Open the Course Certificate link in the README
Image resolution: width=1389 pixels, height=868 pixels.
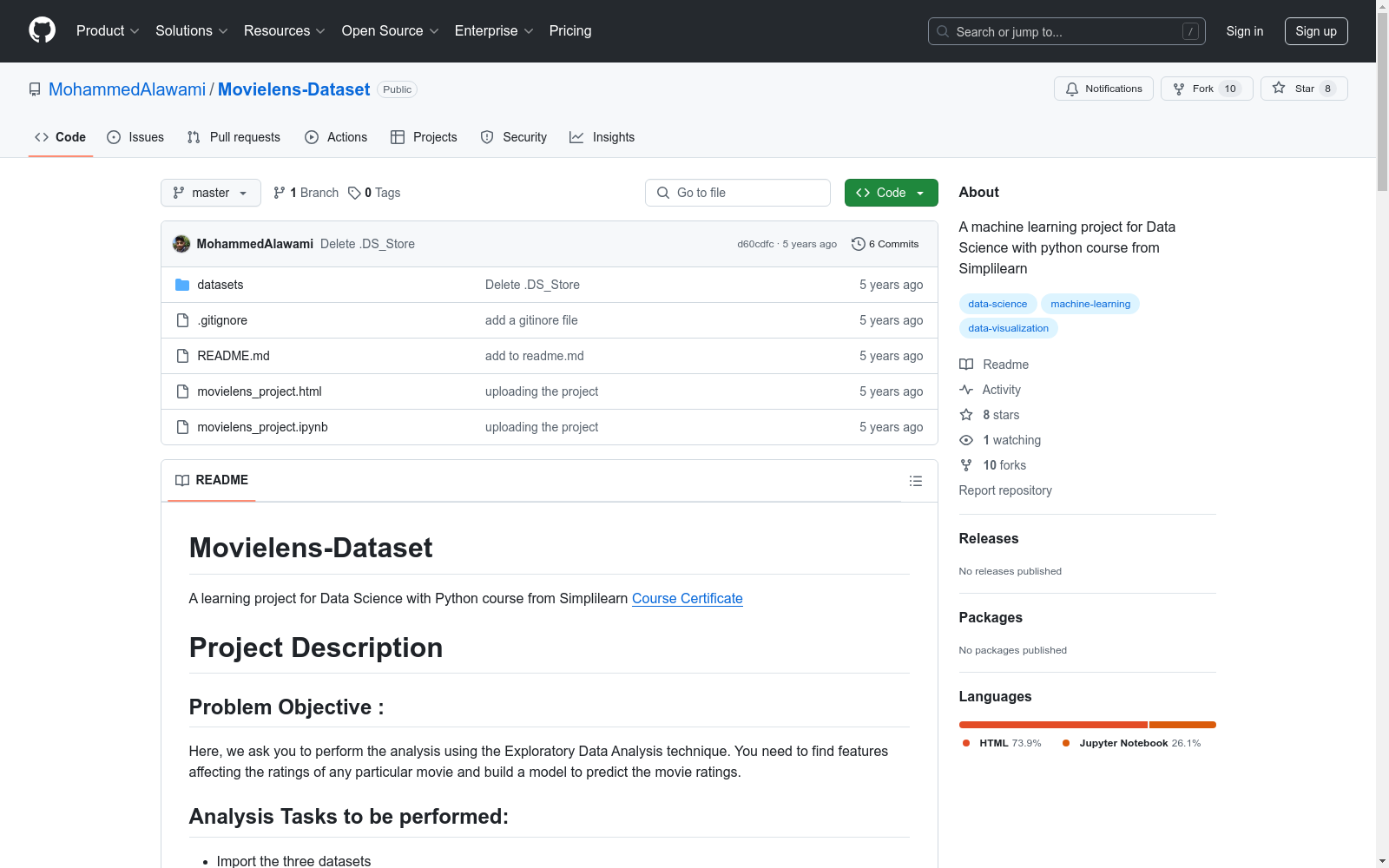[x=688, y=598]
